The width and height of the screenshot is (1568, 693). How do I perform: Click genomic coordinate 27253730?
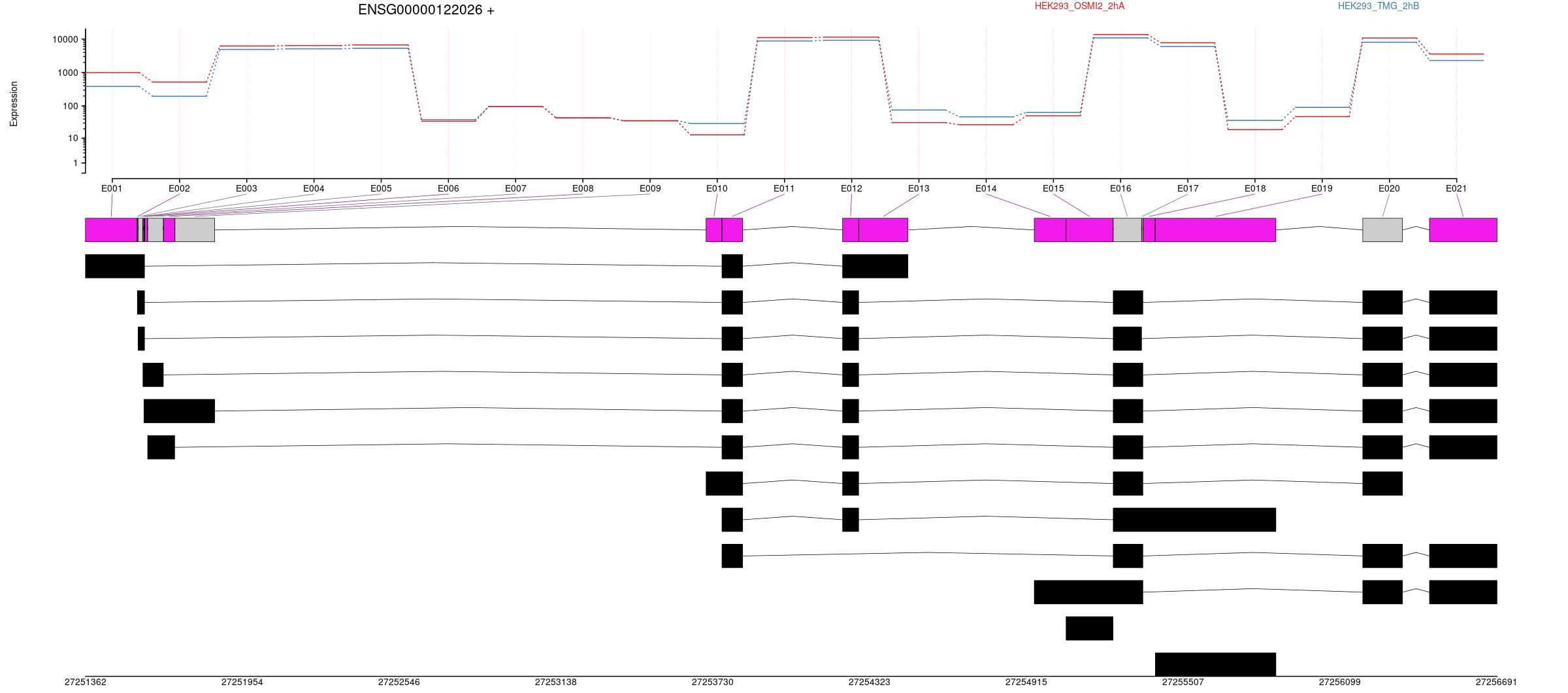click(x=713, y=682)
